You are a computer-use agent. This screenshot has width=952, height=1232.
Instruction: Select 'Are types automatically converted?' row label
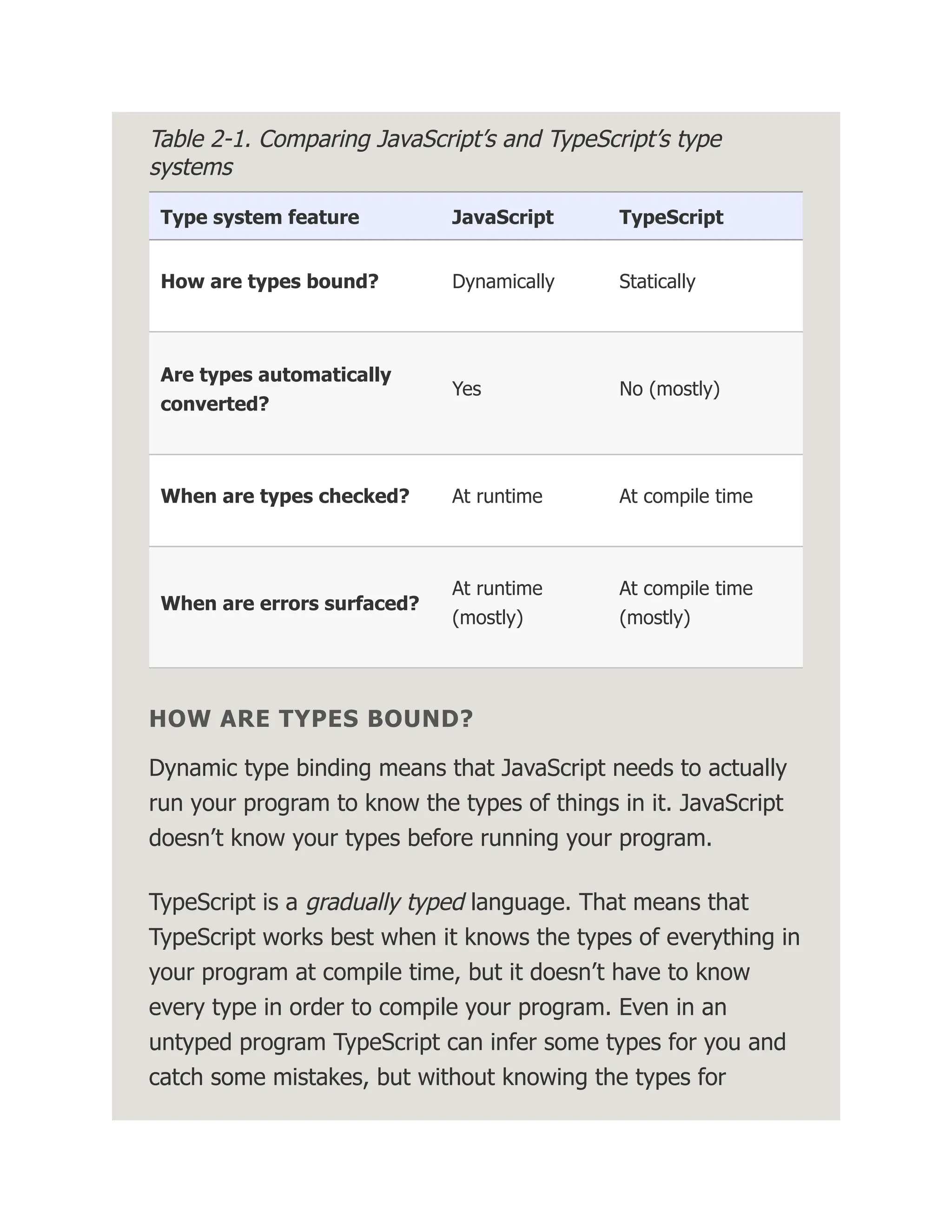(275, 389)
